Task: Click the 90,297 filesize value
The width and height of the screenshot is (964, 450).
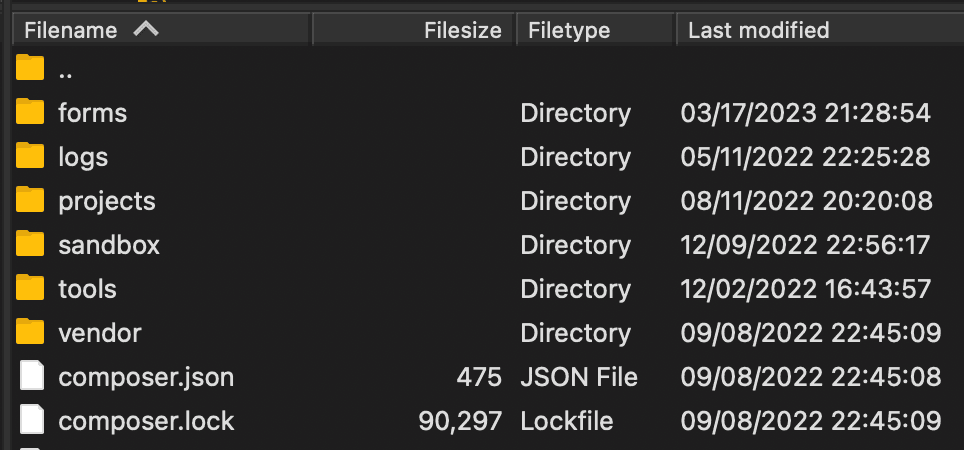Action: click(460, 420)
